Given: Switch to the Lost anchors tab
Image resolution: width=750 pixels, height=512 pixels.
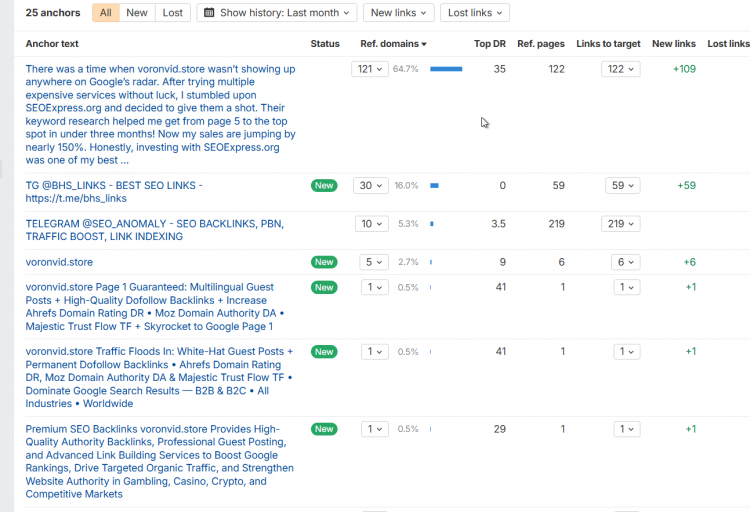Looking at the screenshot, I should coord(173,13).
